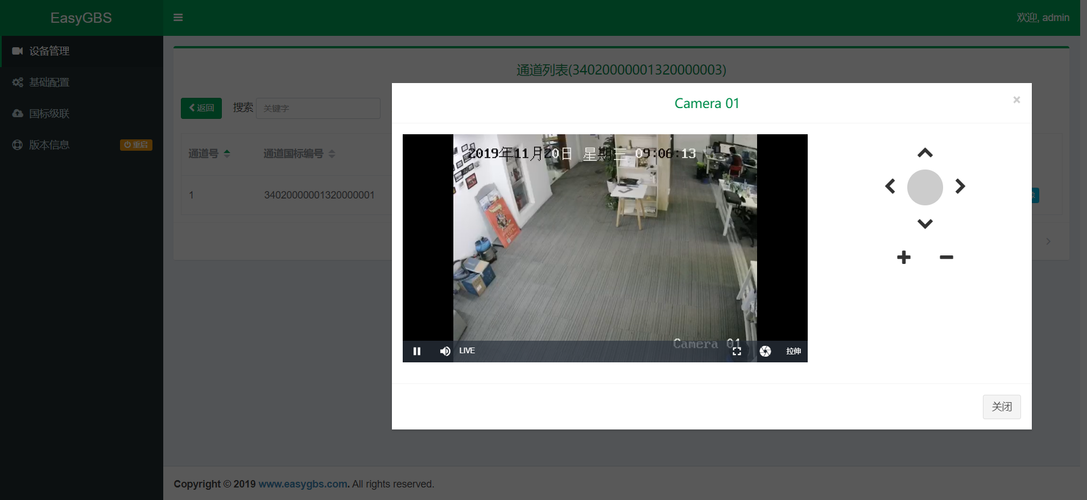Dismiss the dialog with the × icon
The height and width of the screenshot is (500, 1087).
1016,100
